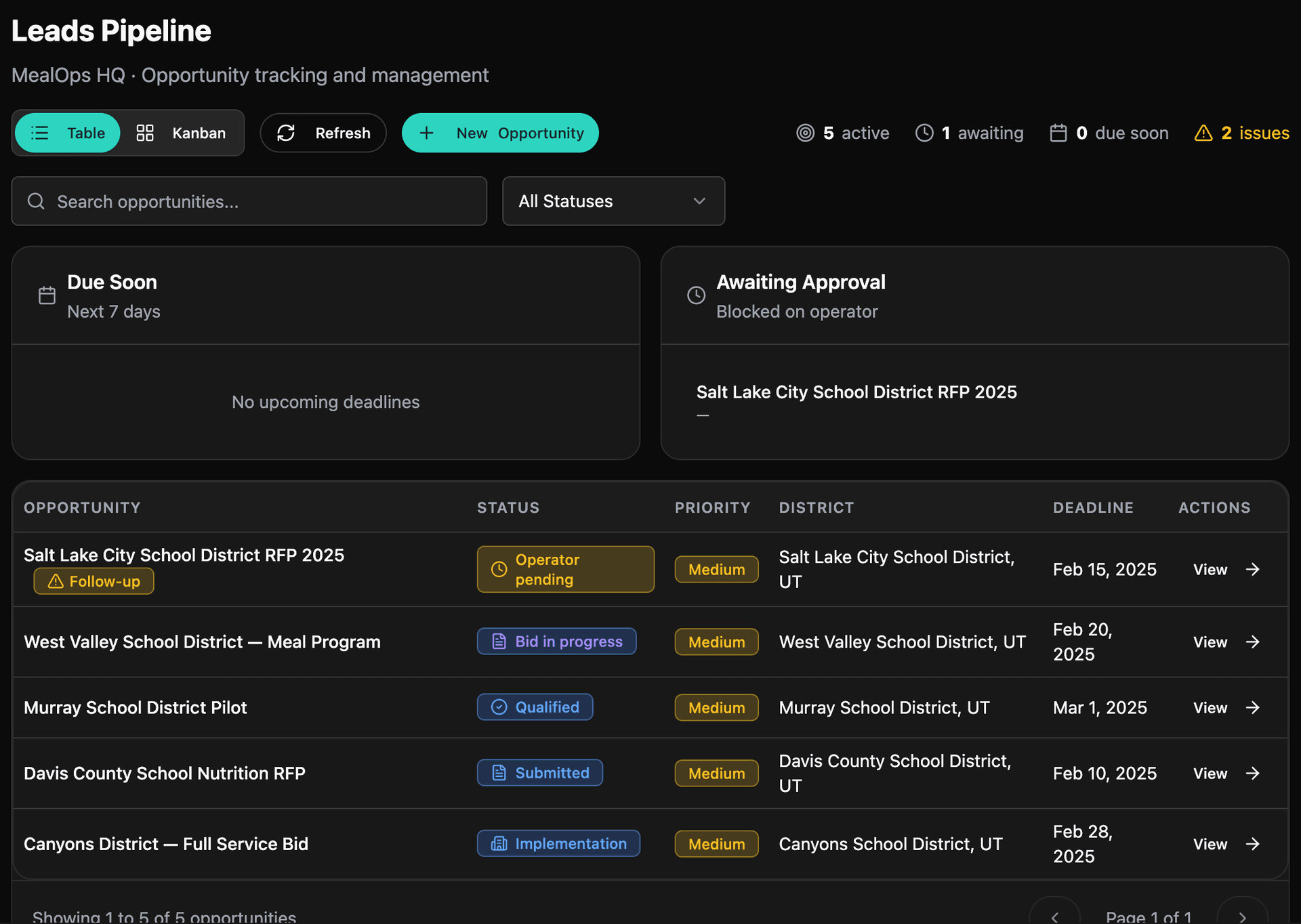1301x924 pixels.
Task: Click the arrow icon on Murray School District Pilot row
Action: pos(1252,707)
